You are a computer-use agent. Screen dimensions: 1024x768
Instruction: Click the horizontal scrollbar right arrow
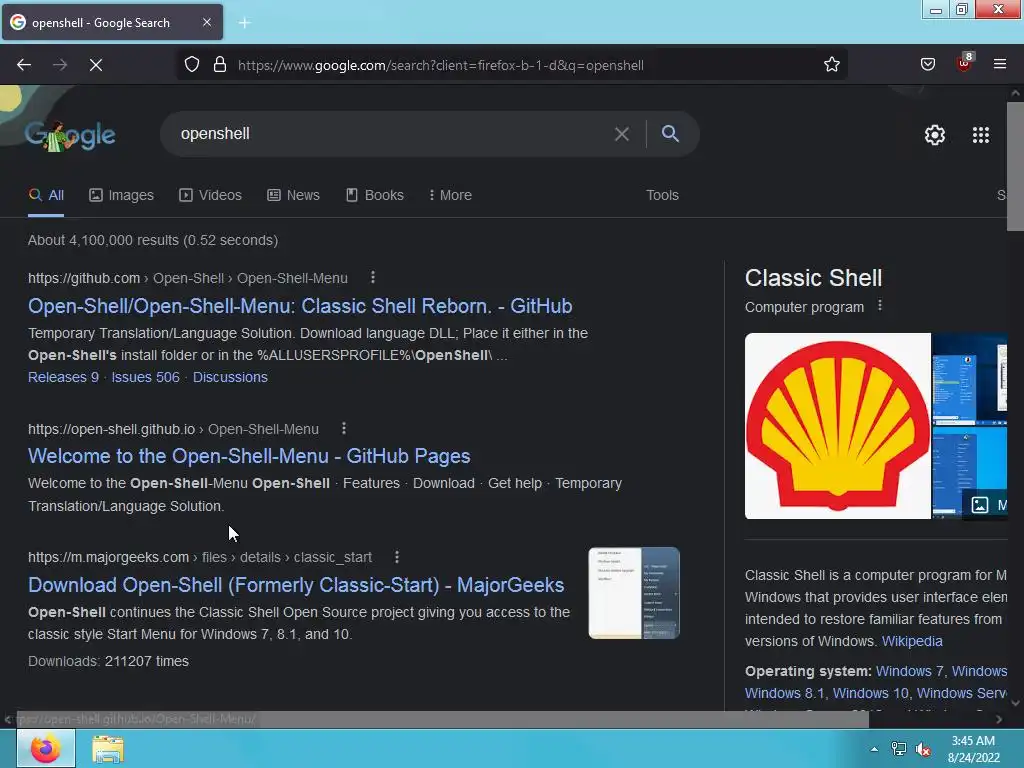[999, 719]
